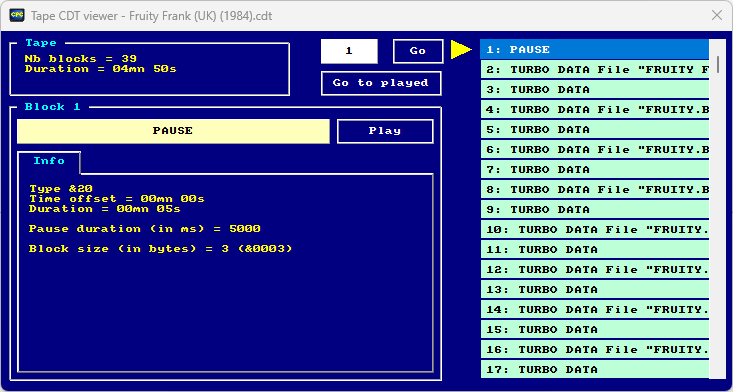
Task: Choose block 5: TURBO DATA in the list
Action: coord(595,130)
